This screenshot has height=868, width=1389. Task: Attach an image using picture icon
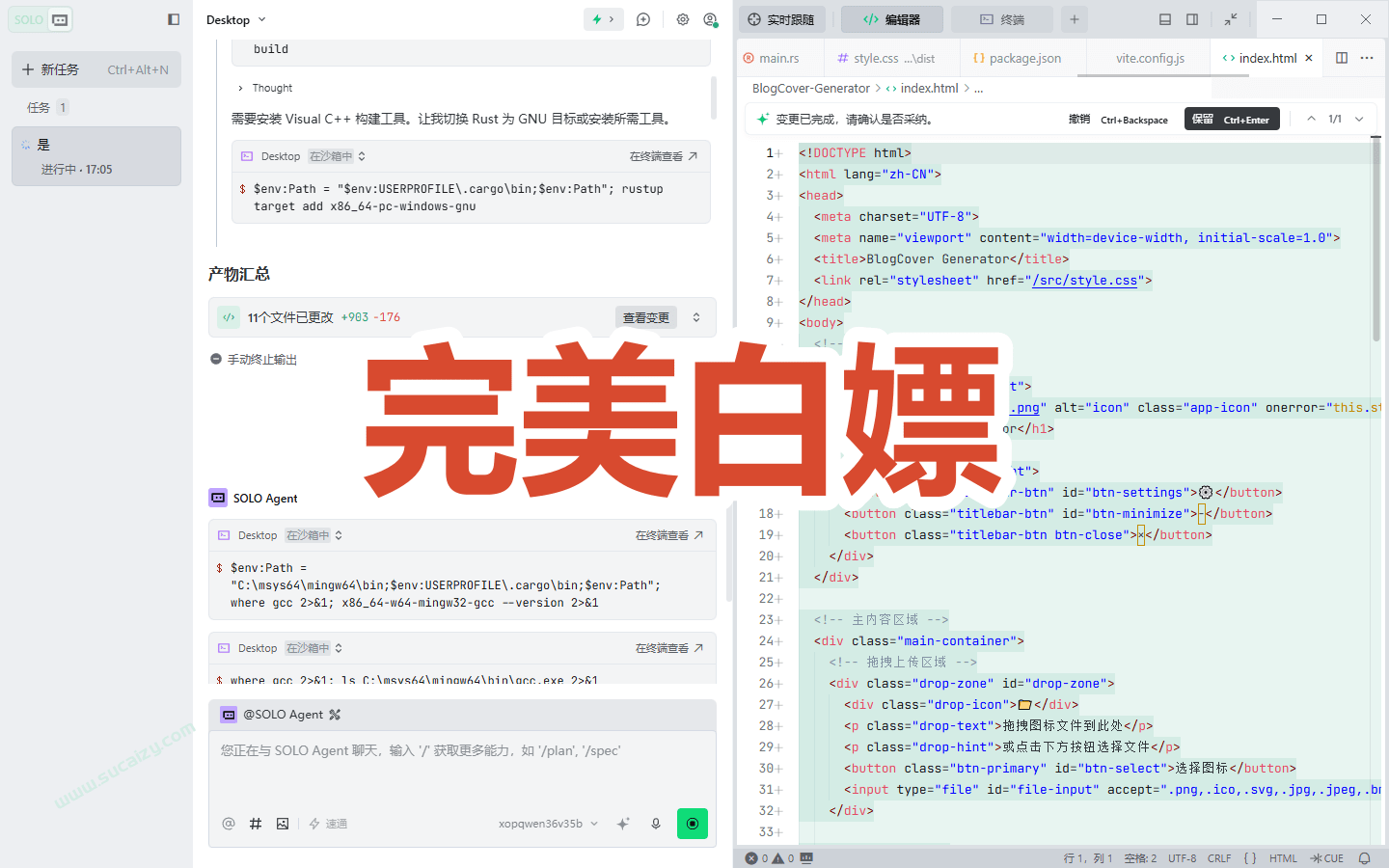283,824
